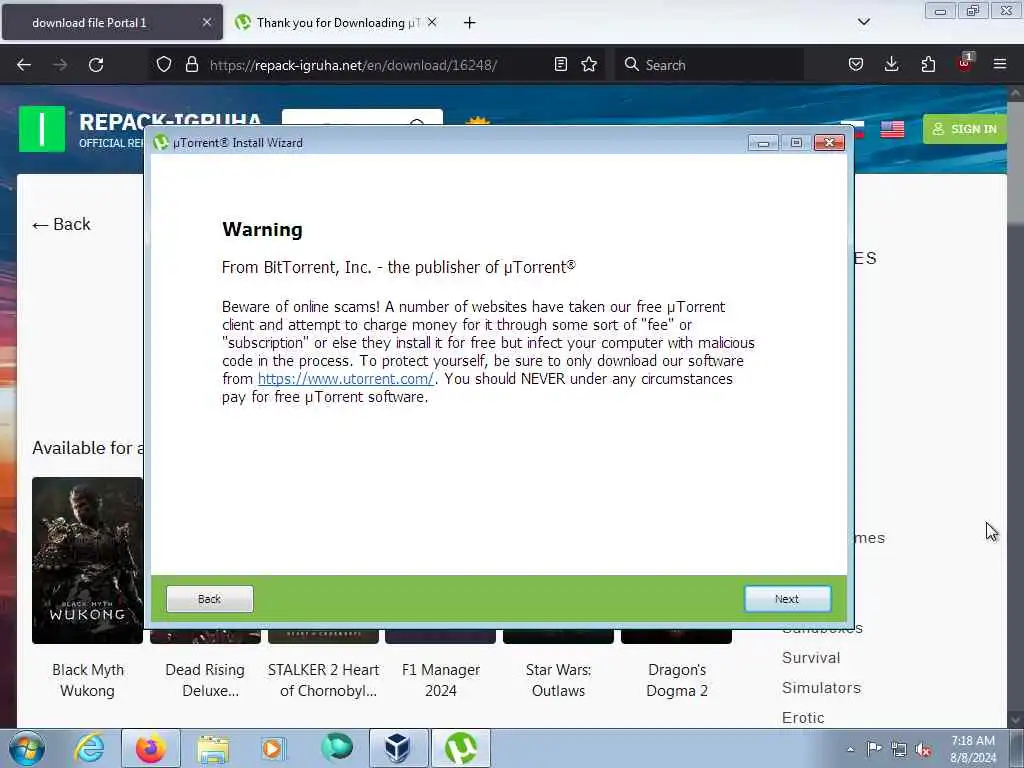Open the Dragon's Dogma 2 link
This screenshot has height=768, width=1024.
pyautogui.click(x=677, y=680)
